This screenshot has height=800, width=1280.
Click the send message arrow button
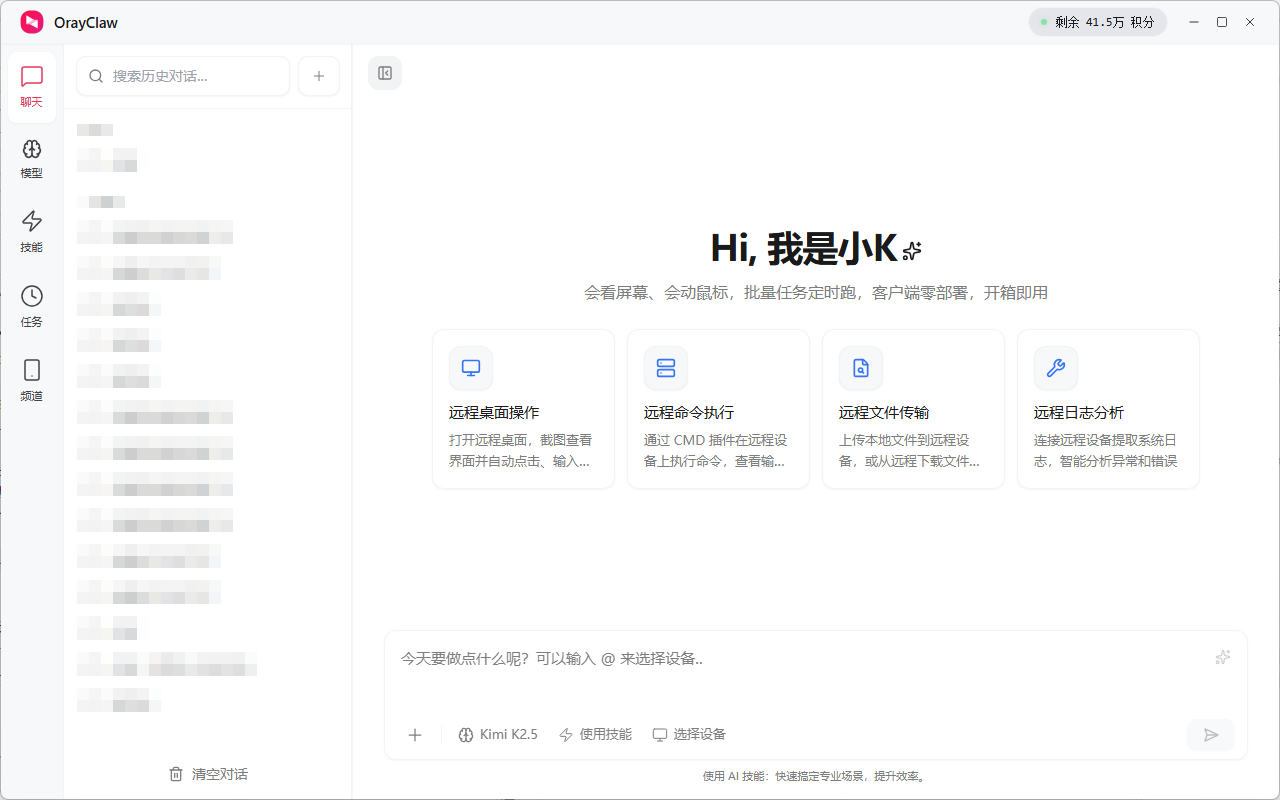(x=1211, y=735)
